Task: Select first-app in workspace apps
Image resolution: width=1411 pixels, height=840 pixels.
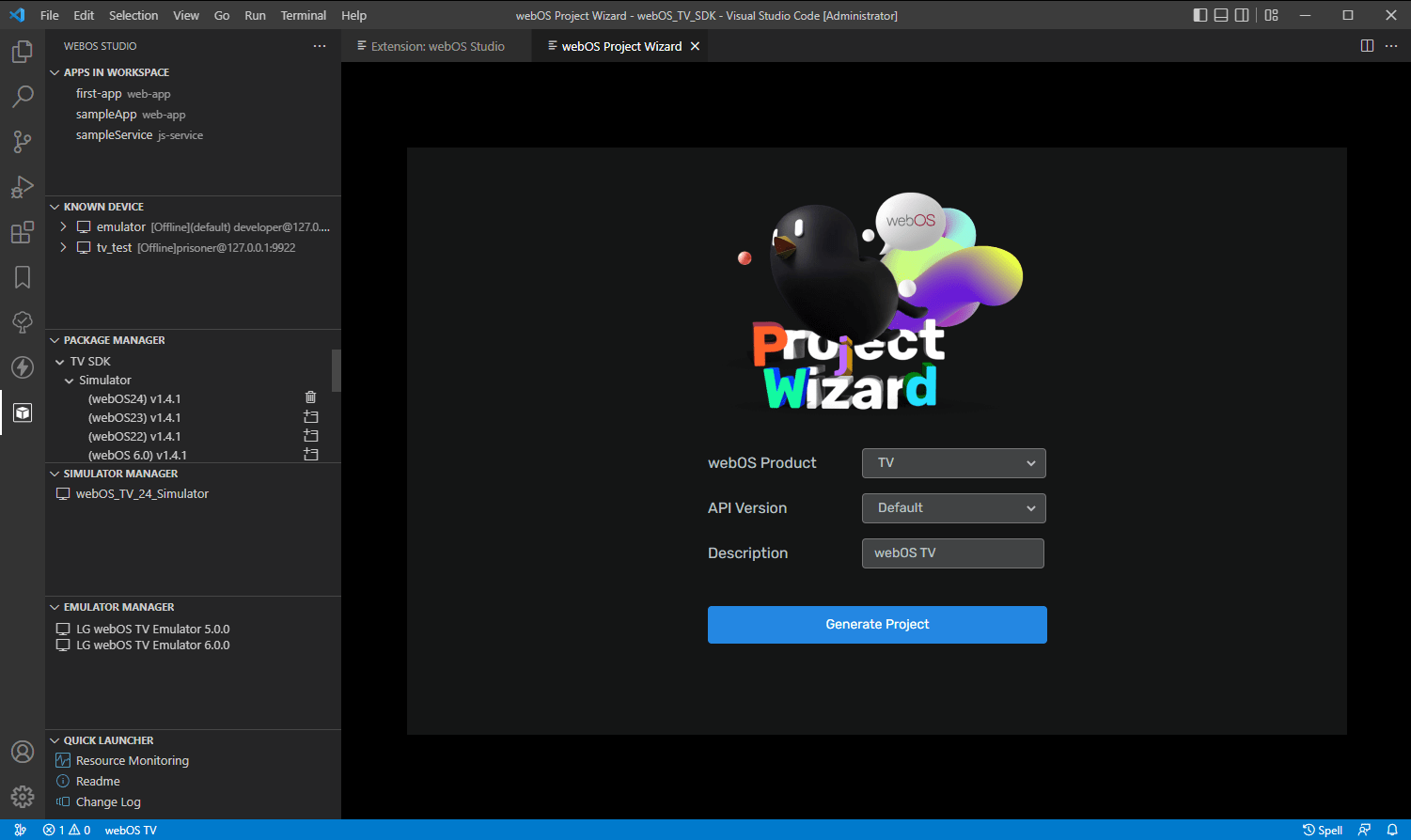Action: click(99, 94)
